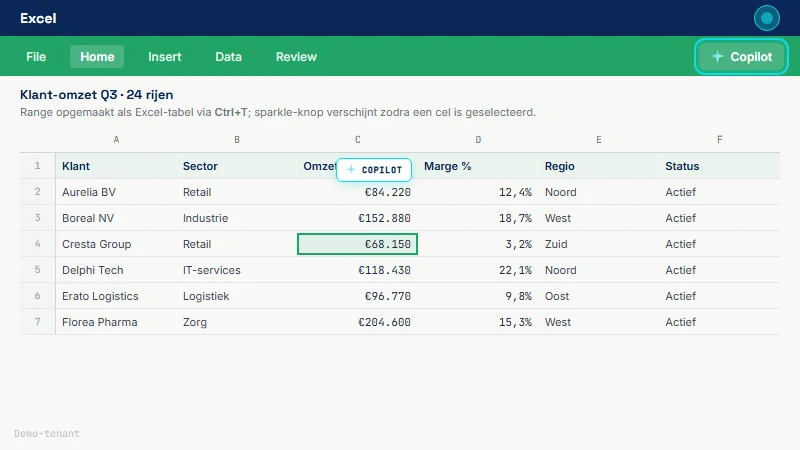Open the account avatar circle
The width and height of the screenshot is (800, 450).
(766, 18)
